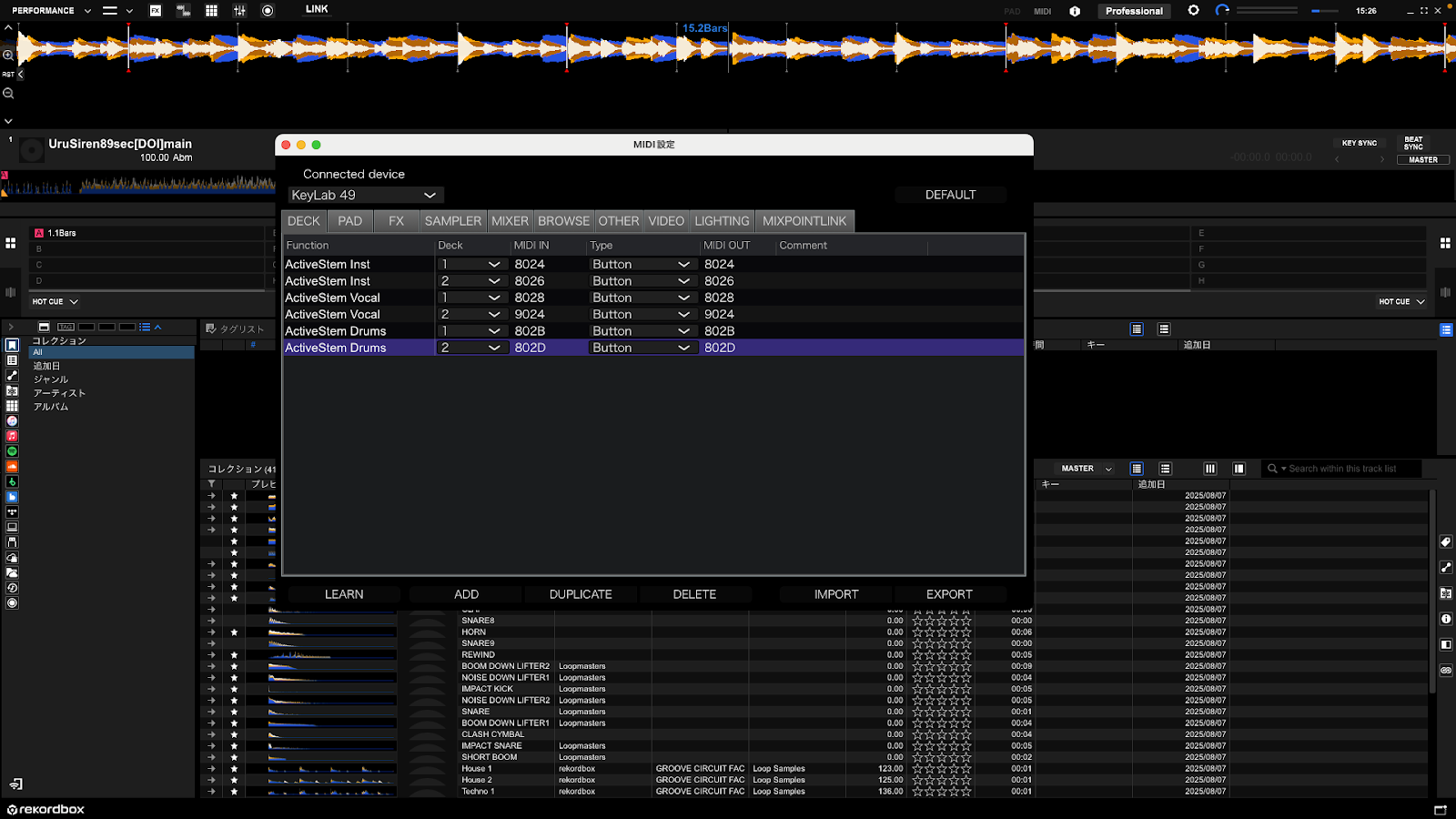Open the FX panel icon
This screenshot has width=1456, height=819.
coord(156,11)
